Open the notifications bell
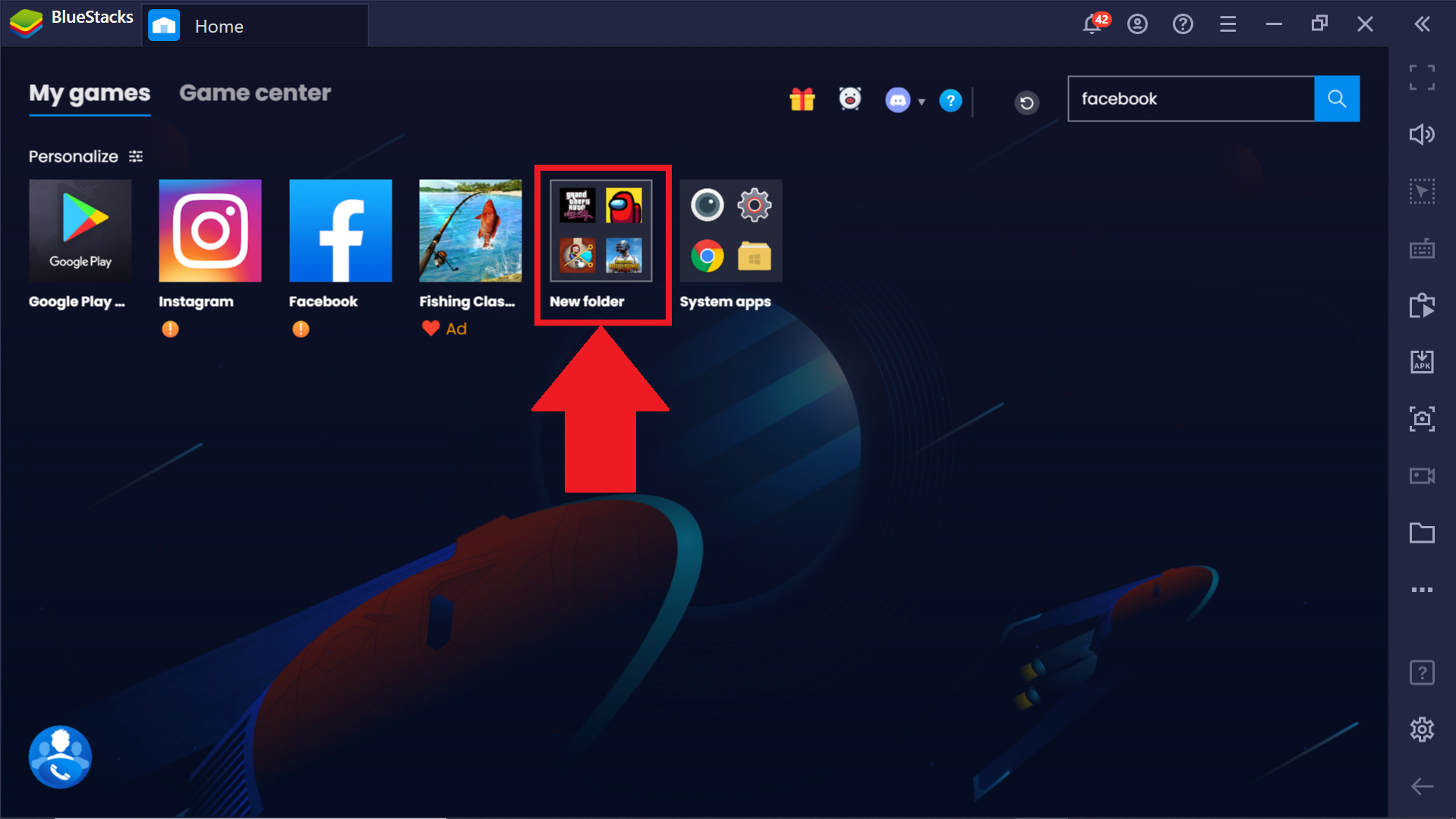This screenshot has width=1456, height=819. pos(1092,24)
